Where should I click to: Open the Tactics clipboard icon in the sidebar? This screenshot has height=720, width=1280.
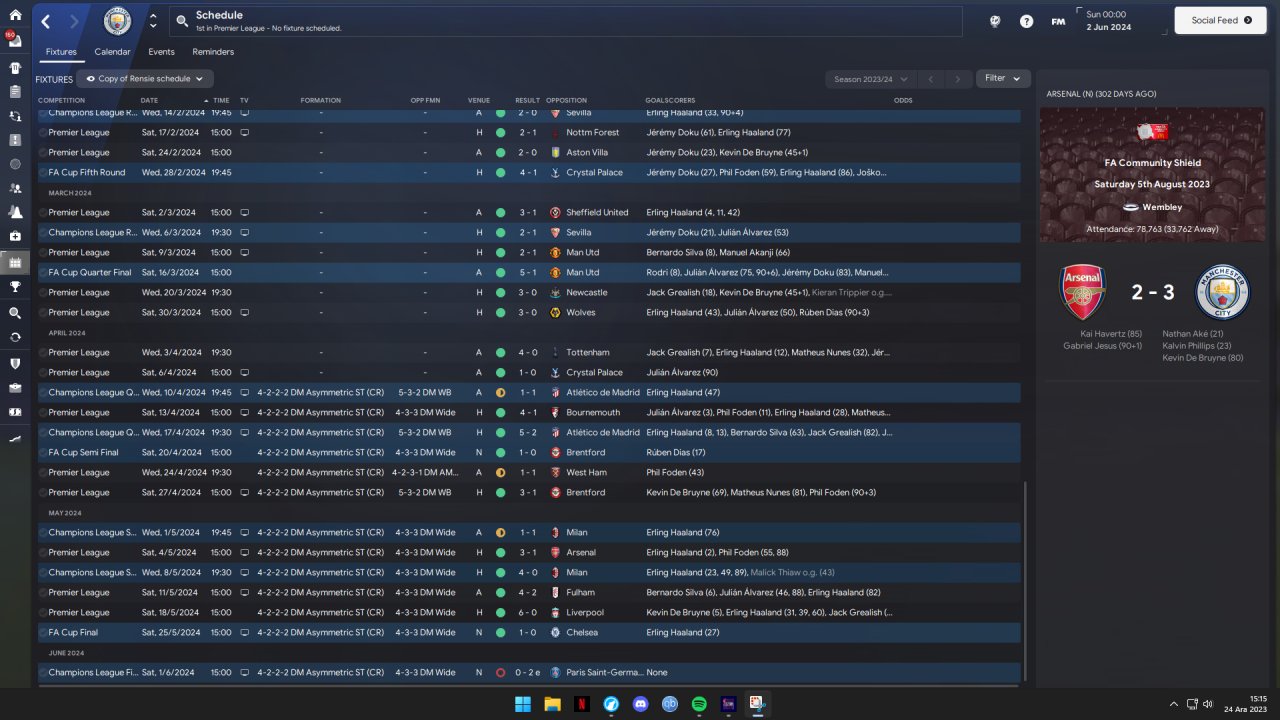coord(15,92)
